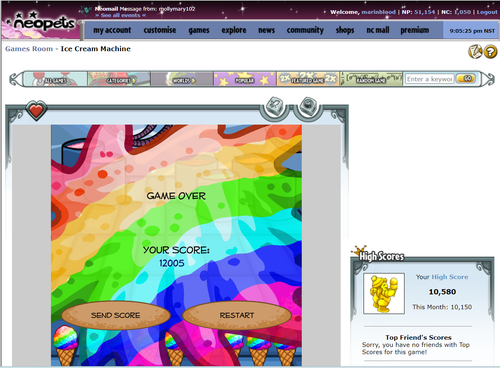Click the left grey button above the game
Viewport: 500px width, 368px height.
click(275, 106)
